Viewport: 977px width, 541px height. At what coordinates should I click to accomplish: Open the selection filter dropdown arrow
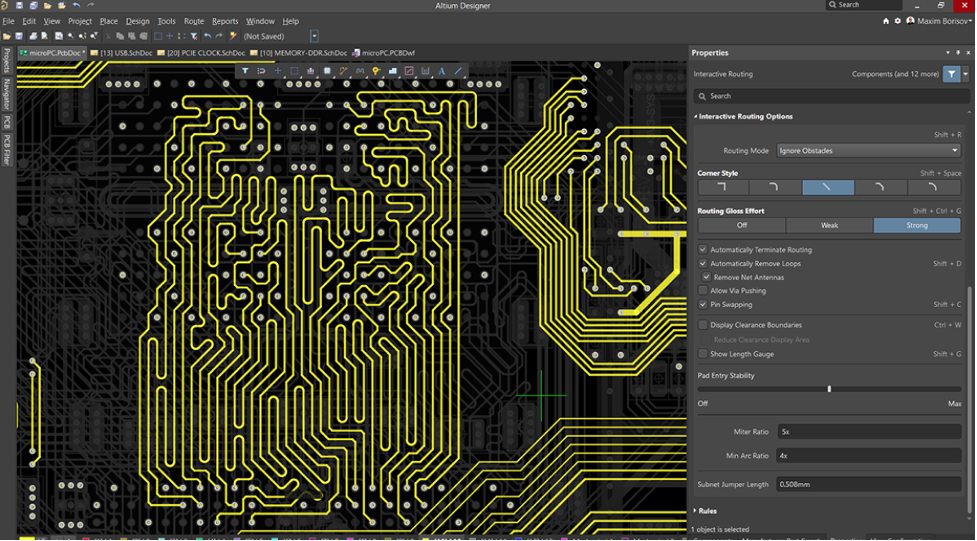pyautogui.click(x=965, y=74)
